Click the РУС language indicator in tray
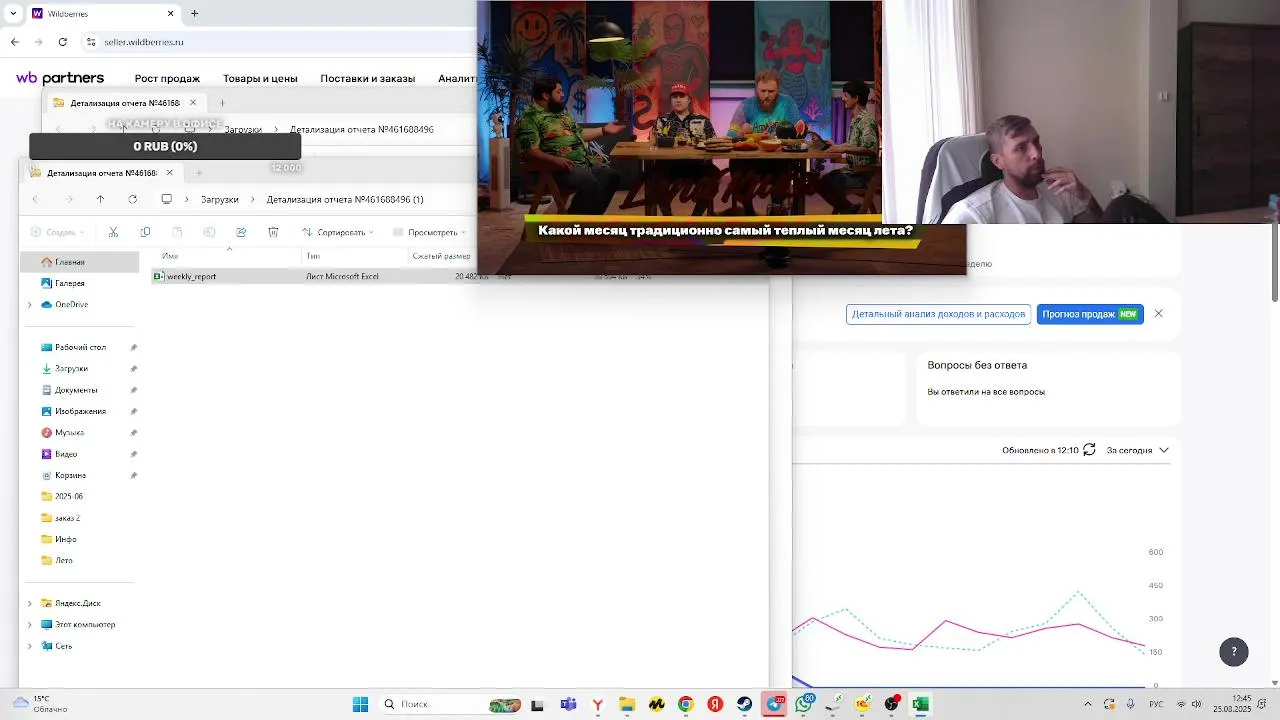Screen dimensions: 1280x720 pyautogui.click(x=1155, y=704)
